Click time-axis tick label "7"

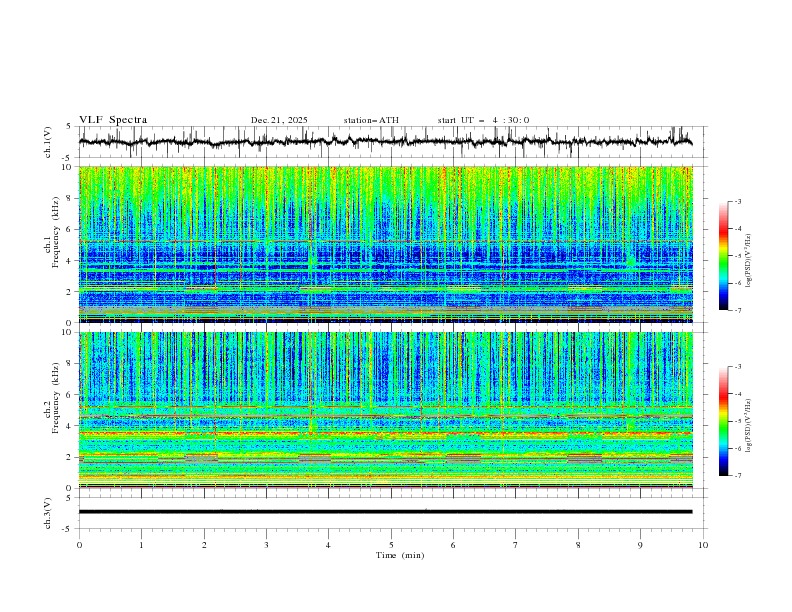[x=516, y=545]
